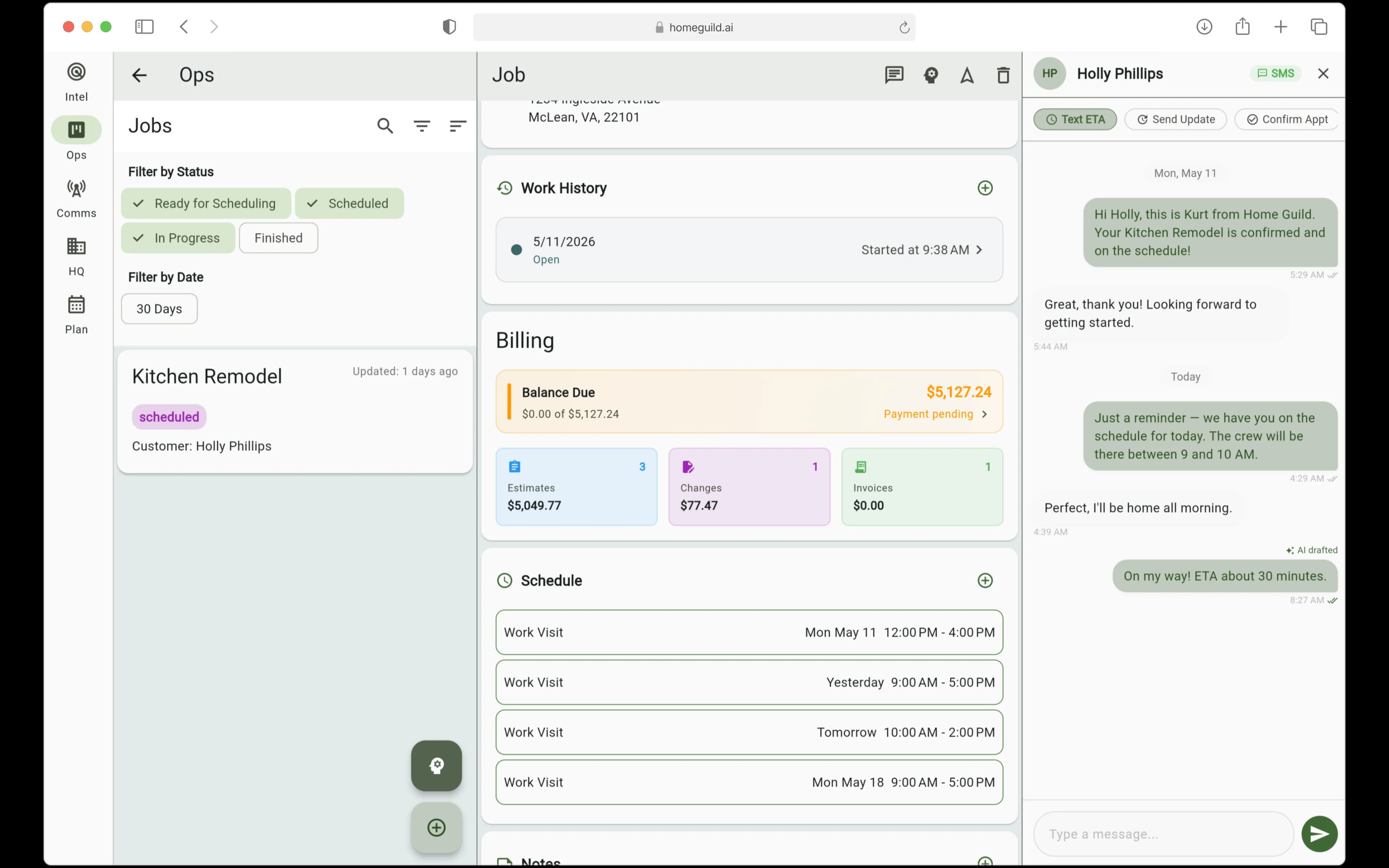Open the Comms section in sidebar

(x=76, y=199)
